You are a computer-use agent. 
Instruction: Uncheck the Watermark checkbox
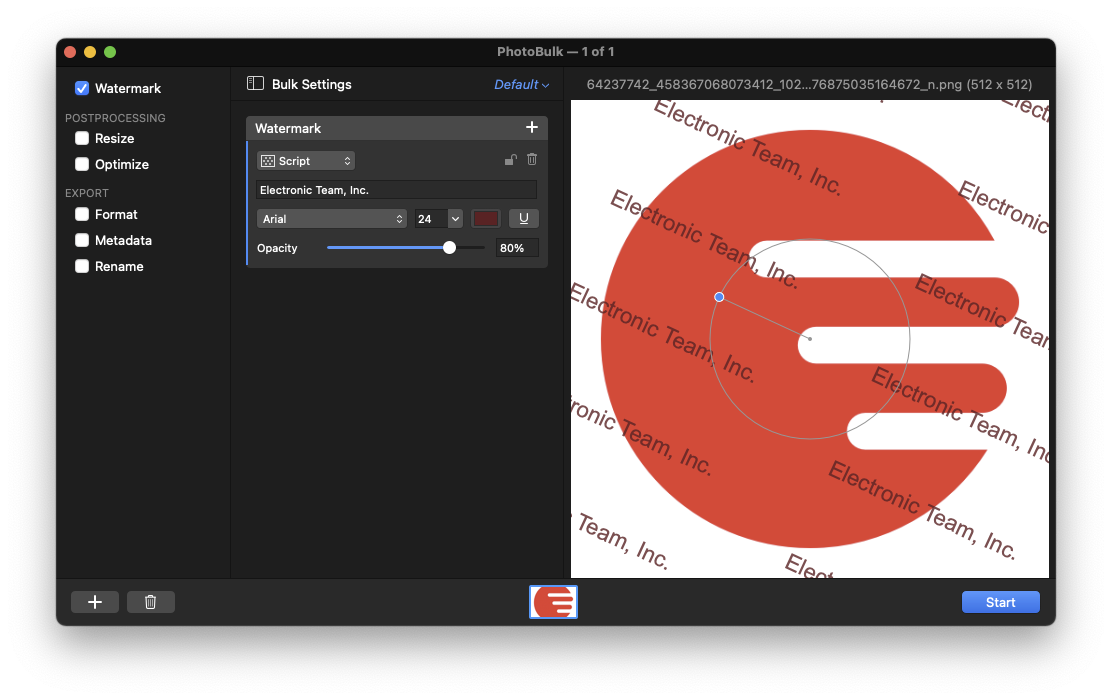click(82, 89)
